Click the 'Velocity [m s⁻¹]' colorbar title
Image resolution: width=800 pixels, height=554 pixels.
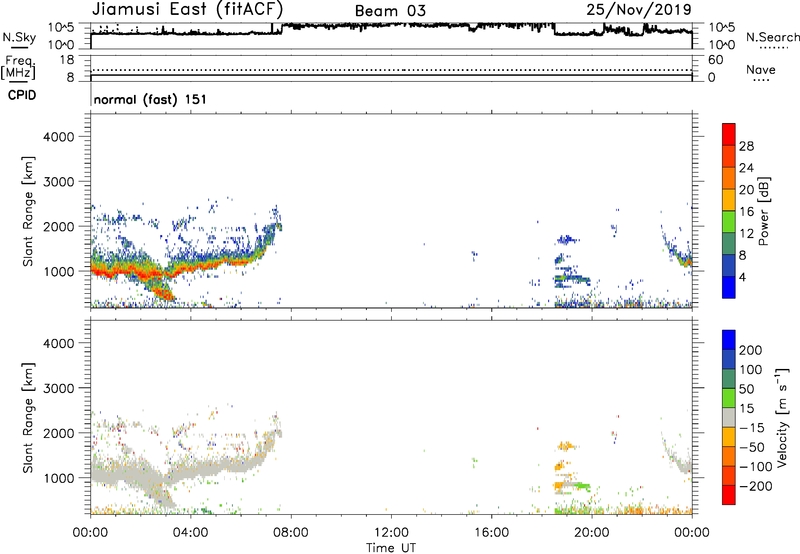[x=782, y=417]
